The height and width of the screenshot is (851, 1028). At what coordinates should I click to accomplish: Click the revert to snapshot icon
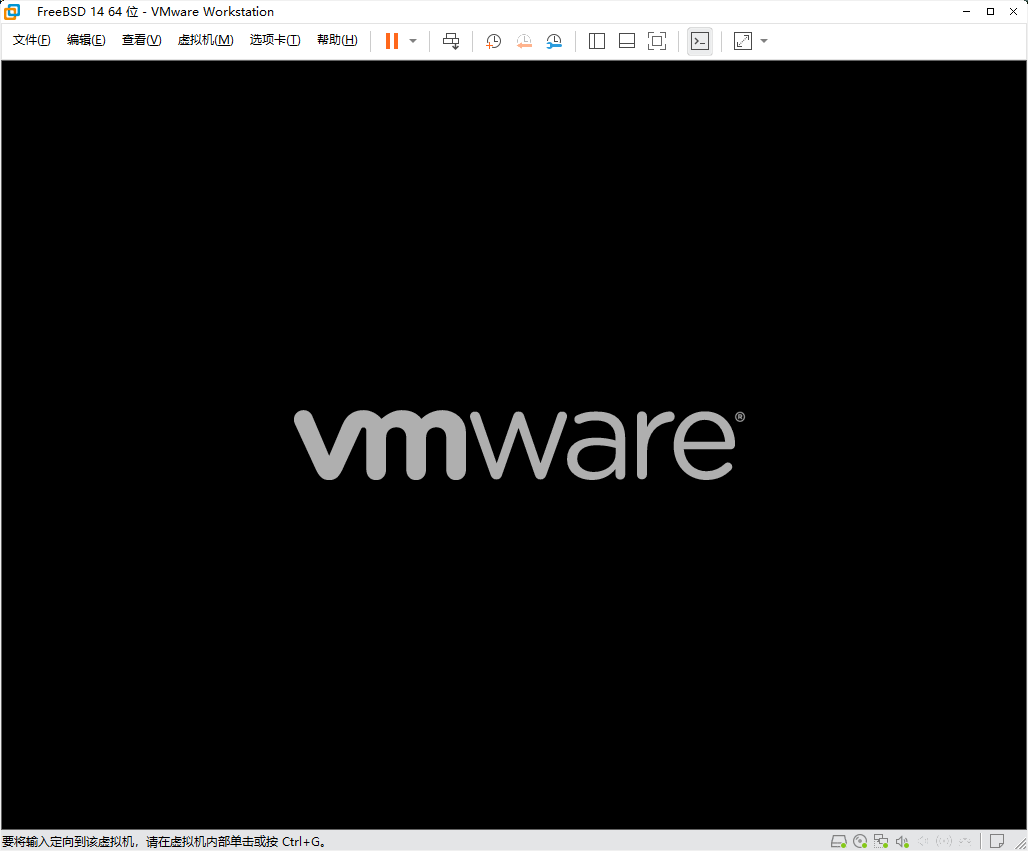click(x=524, y=41)
